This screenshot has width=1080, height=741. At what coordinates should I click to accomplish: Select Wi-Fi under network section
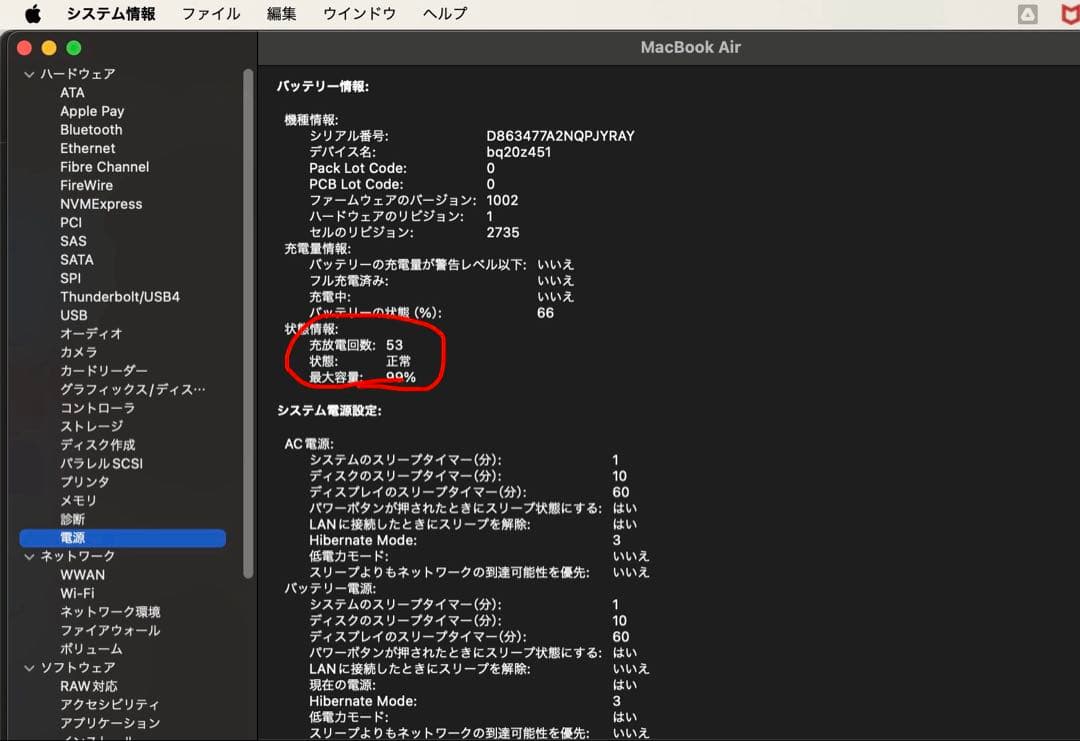[77, 593]
